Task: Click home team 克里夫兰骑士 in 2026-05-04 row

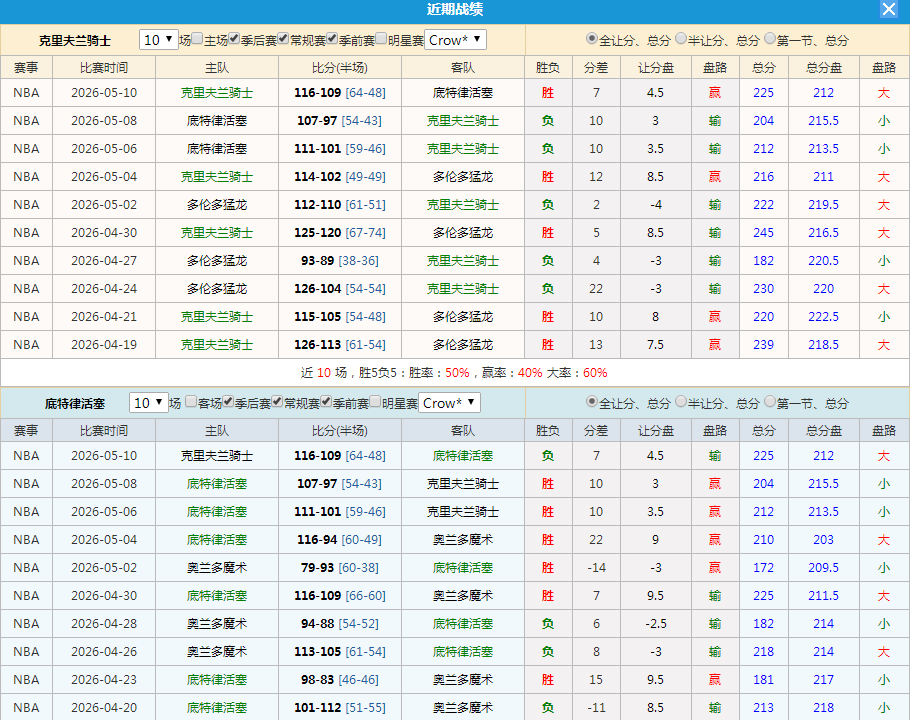Action: point(216,176)
